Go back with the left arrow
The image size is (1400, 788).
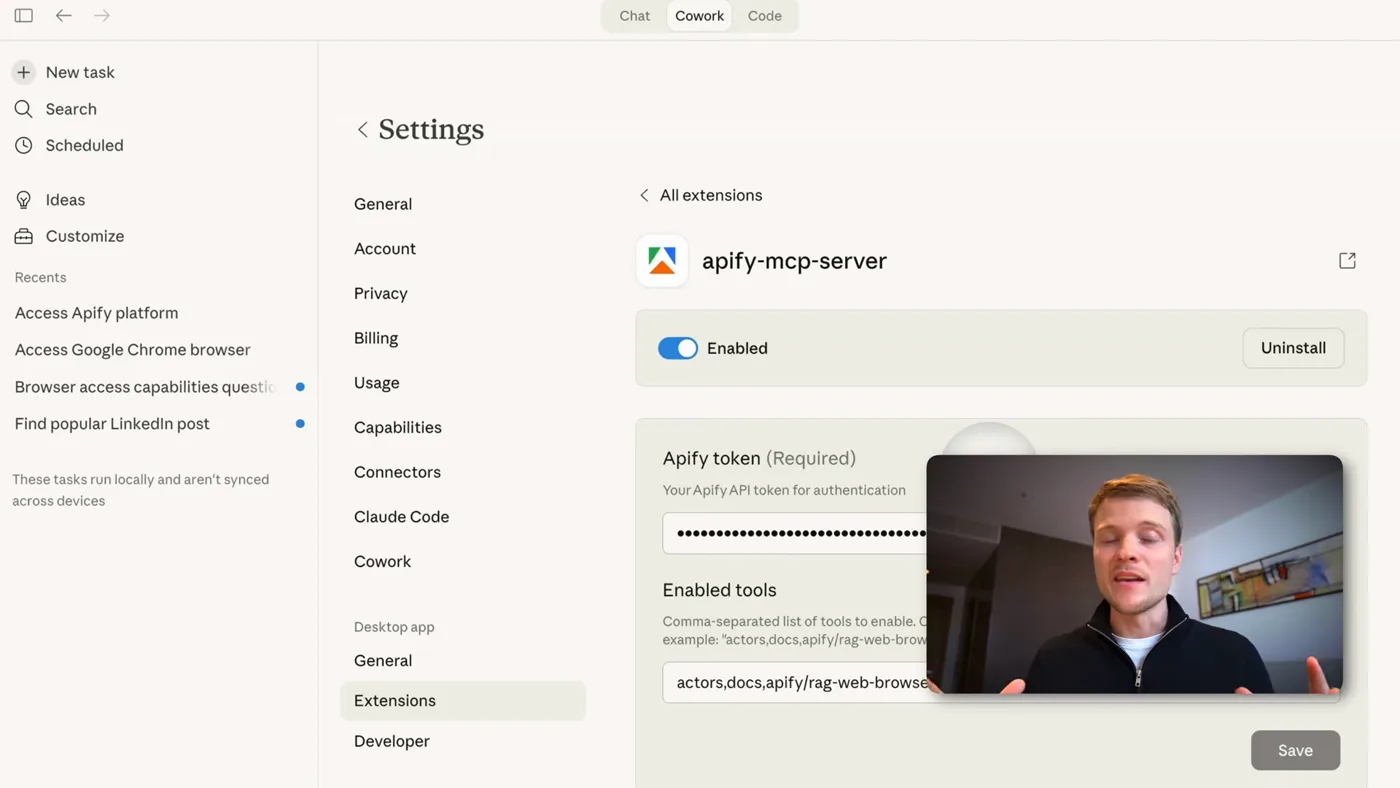point(63,15)
